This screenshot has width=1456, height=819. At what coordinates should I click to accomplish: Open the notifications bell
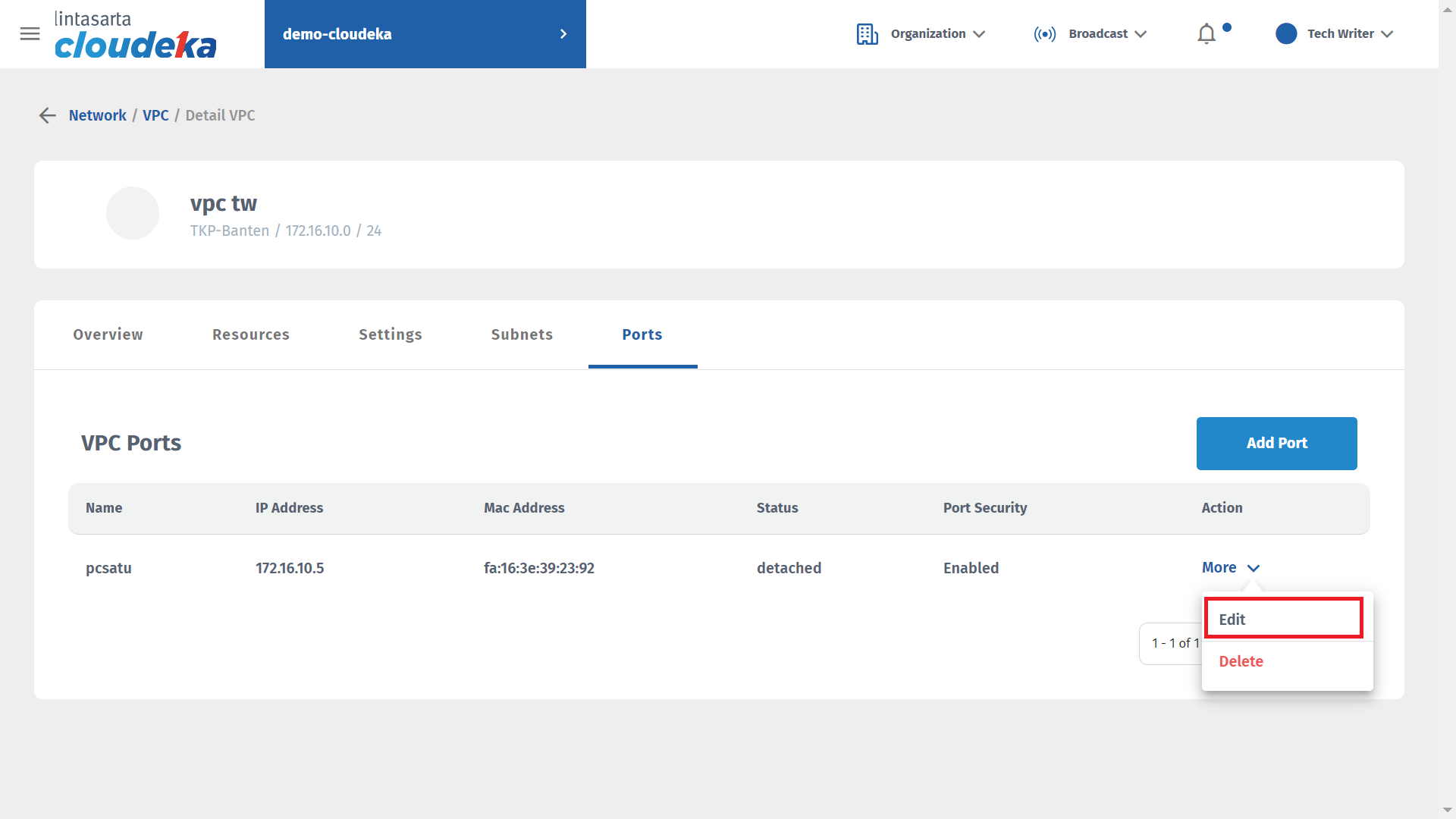click(1206, 34)
